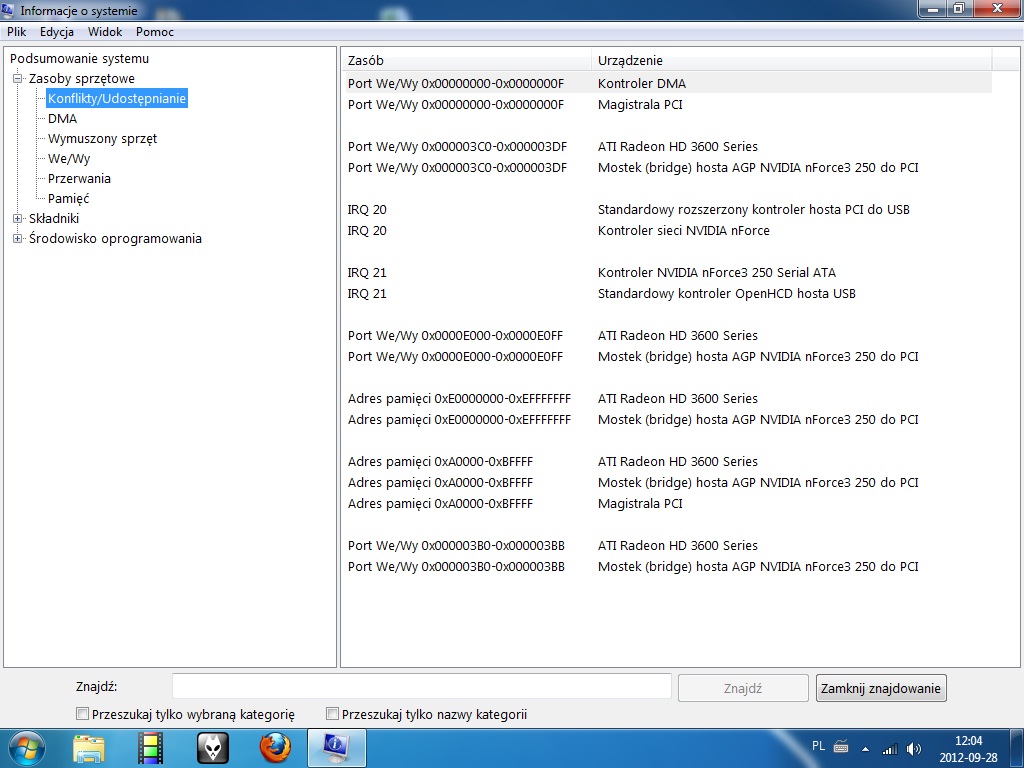Select Konflikty/Udostępnianie tree item
Viewport: 1024px width, 768px height.
pos(117,99)
